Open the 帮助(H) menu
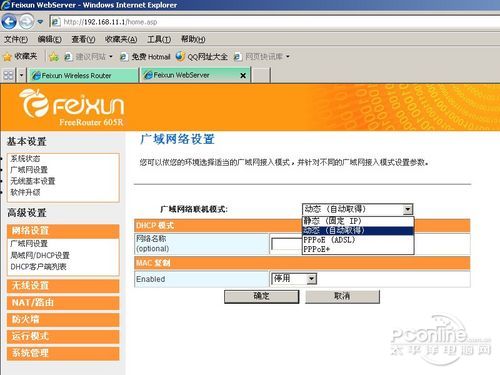This screenshot has width=500, height=375. pos(193,39)
